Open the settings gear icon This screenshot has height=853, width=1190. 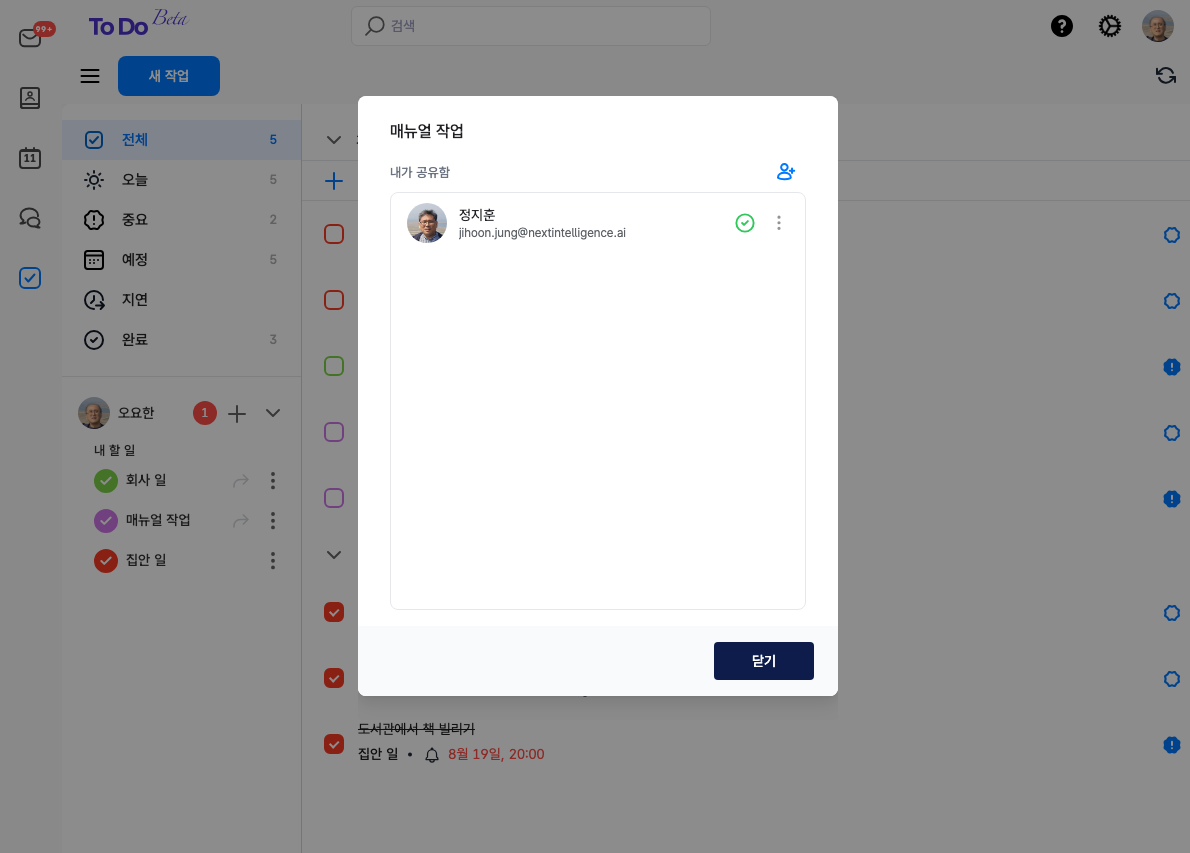tap(1110, 26)
